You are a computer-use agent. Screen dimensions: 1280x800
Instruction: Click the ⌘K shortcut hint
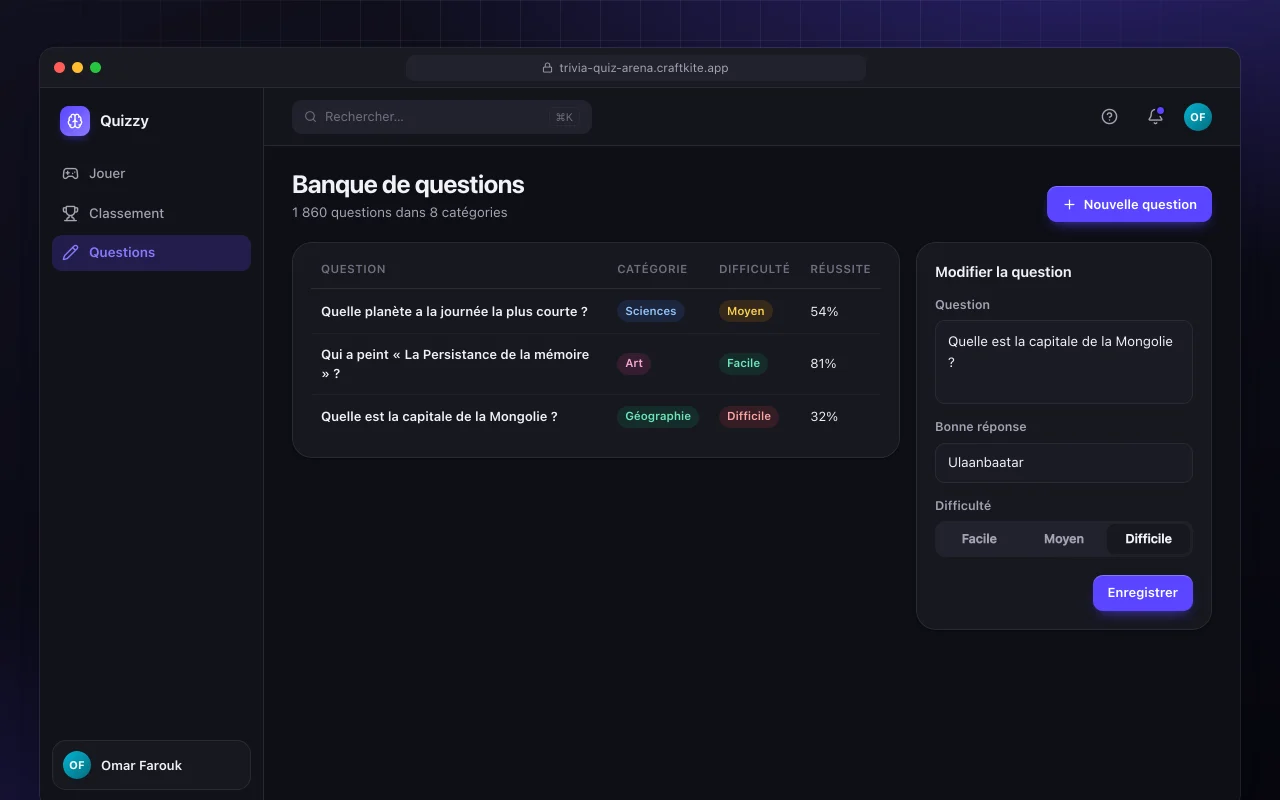(564, 117)
